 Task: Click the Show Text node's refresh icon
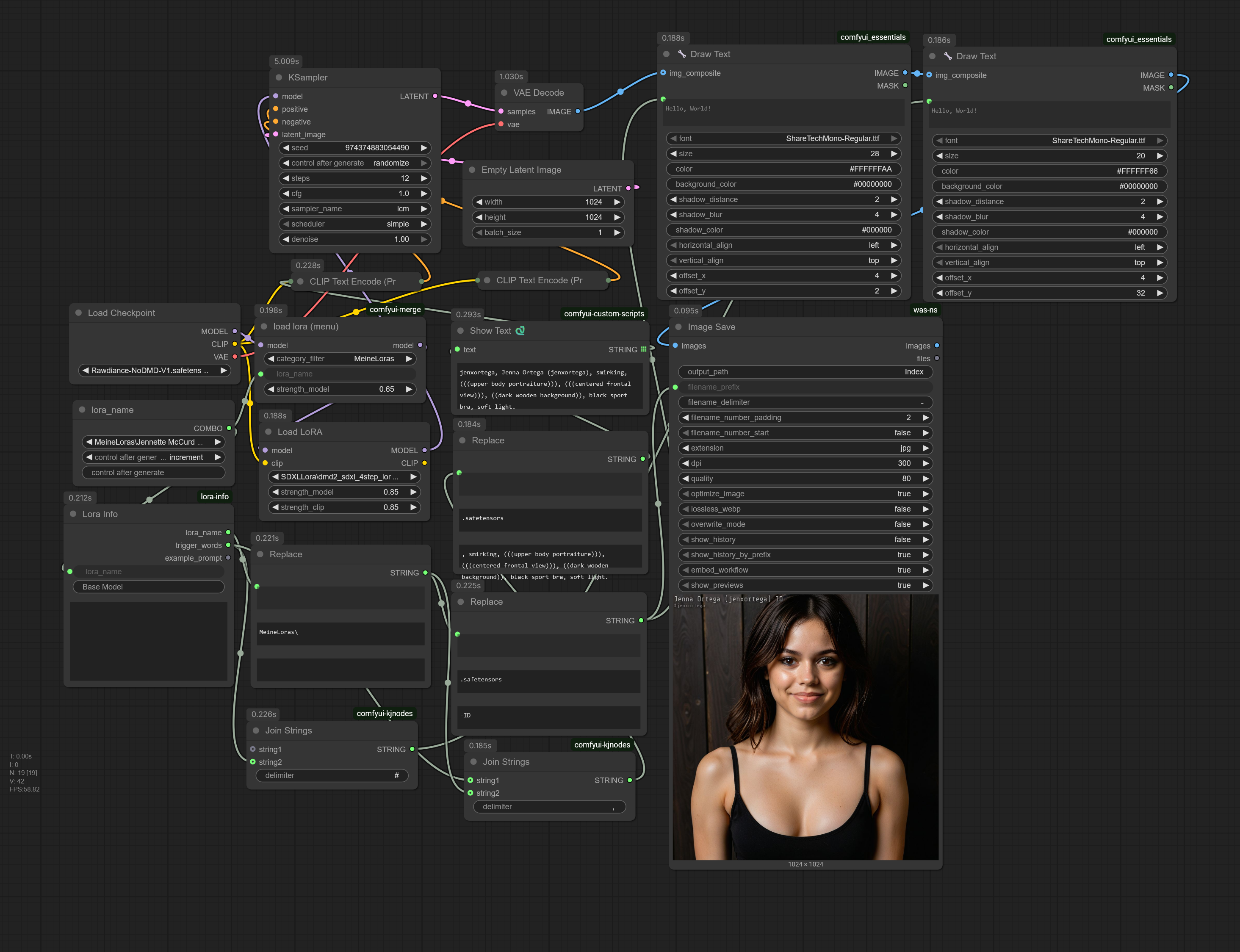click(x=520, y=330)
